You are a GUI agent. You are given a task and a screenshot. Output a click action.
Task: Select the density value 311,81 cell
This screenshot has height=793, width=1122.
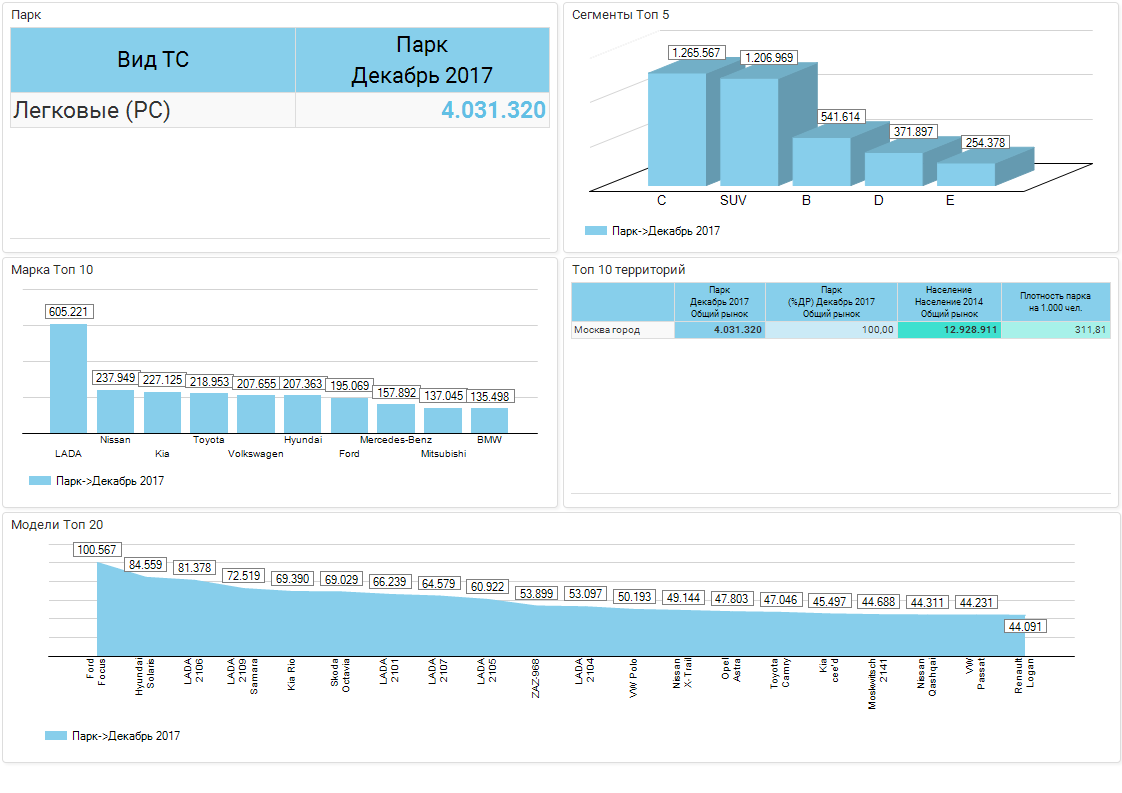click(1055, 330)
